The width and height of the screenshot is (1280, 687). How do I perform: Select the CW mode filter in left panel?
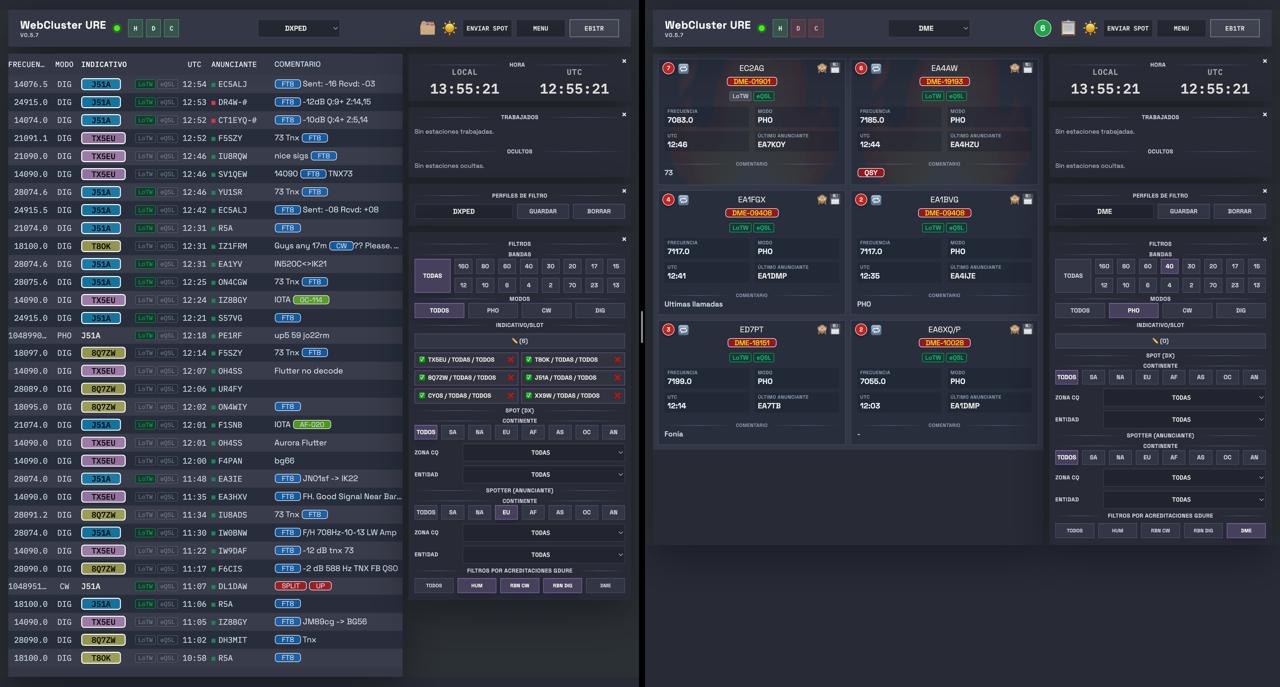(x=546, y=310)
